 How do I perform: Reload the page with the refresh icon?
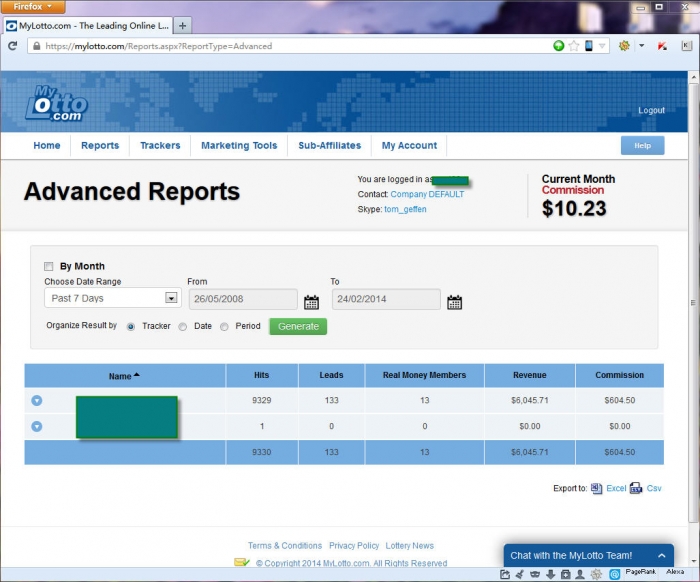(12, 46)
